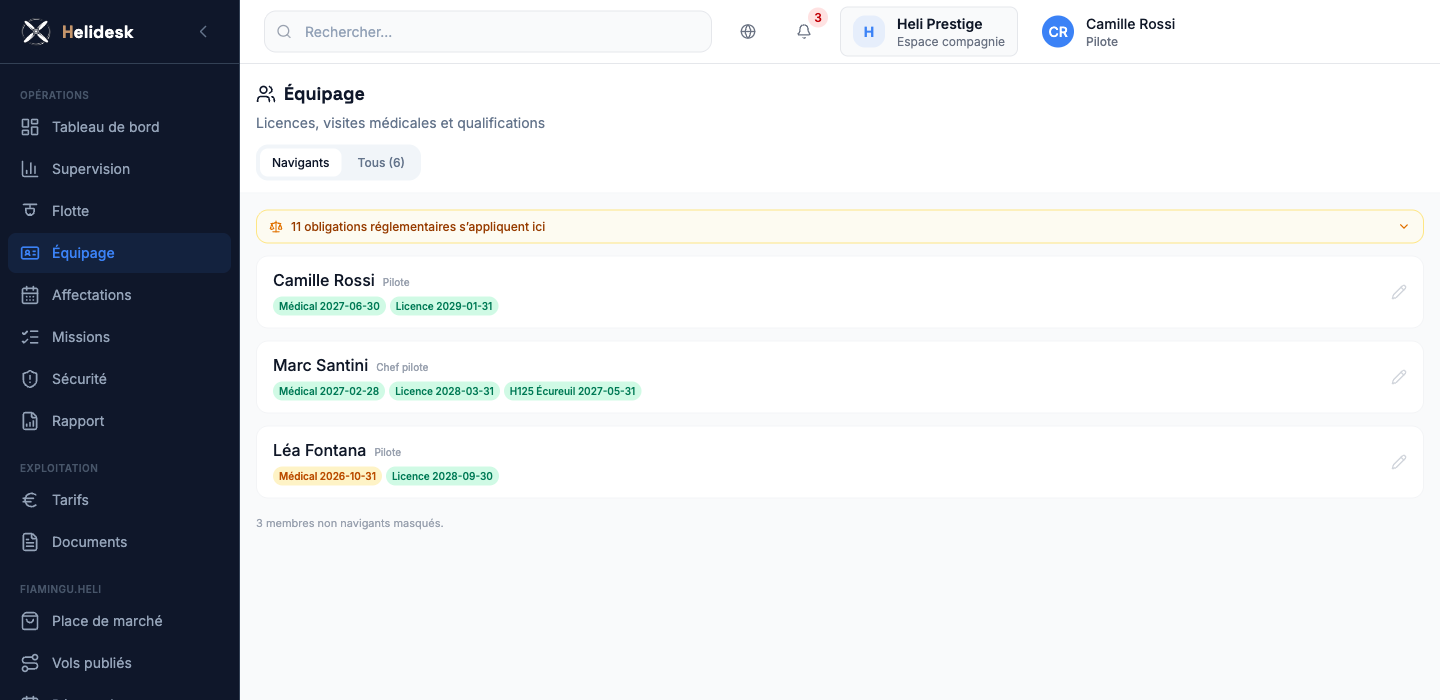Open the language globe icon
This screenshot has height=700, width=1440.
748,32
